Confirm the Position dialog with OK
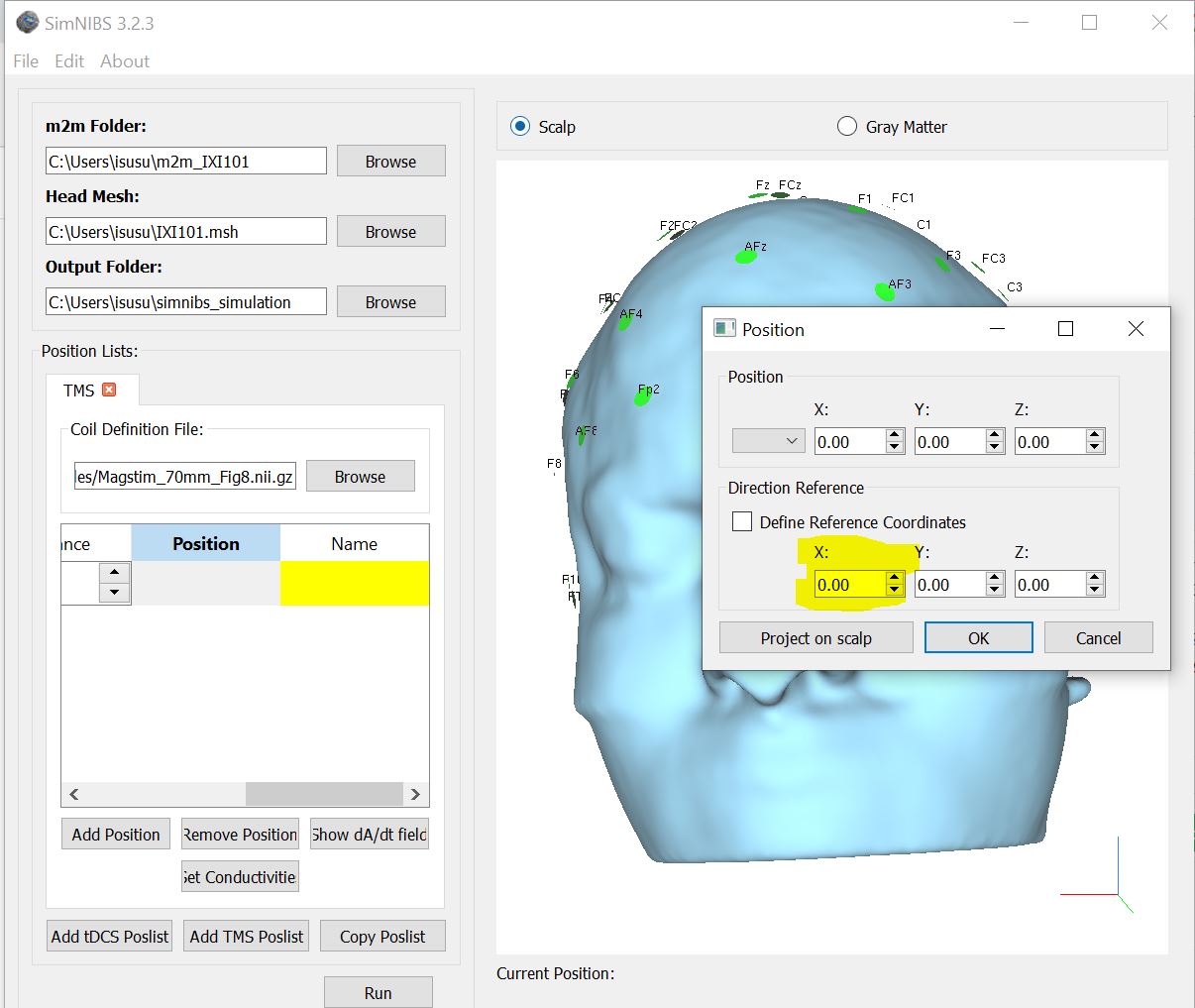 (x=978, y=637)
